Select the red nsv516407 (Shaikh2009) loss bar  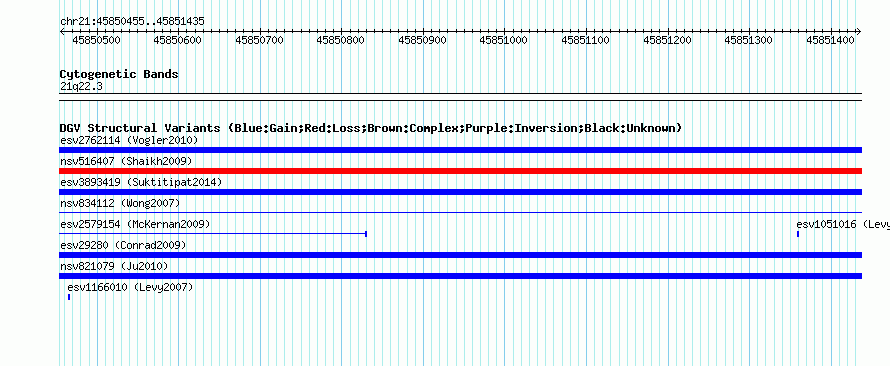tap(460, 171)
